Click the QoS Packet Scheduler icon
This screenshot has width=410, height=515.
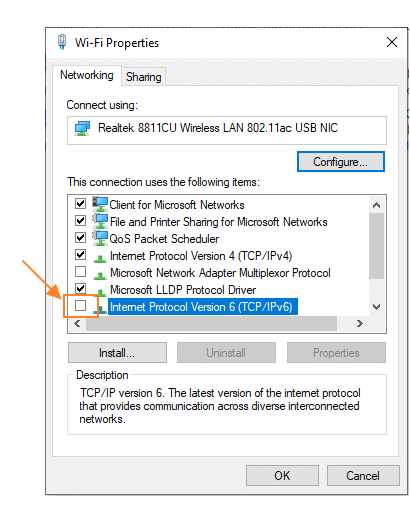pos(100,238)
